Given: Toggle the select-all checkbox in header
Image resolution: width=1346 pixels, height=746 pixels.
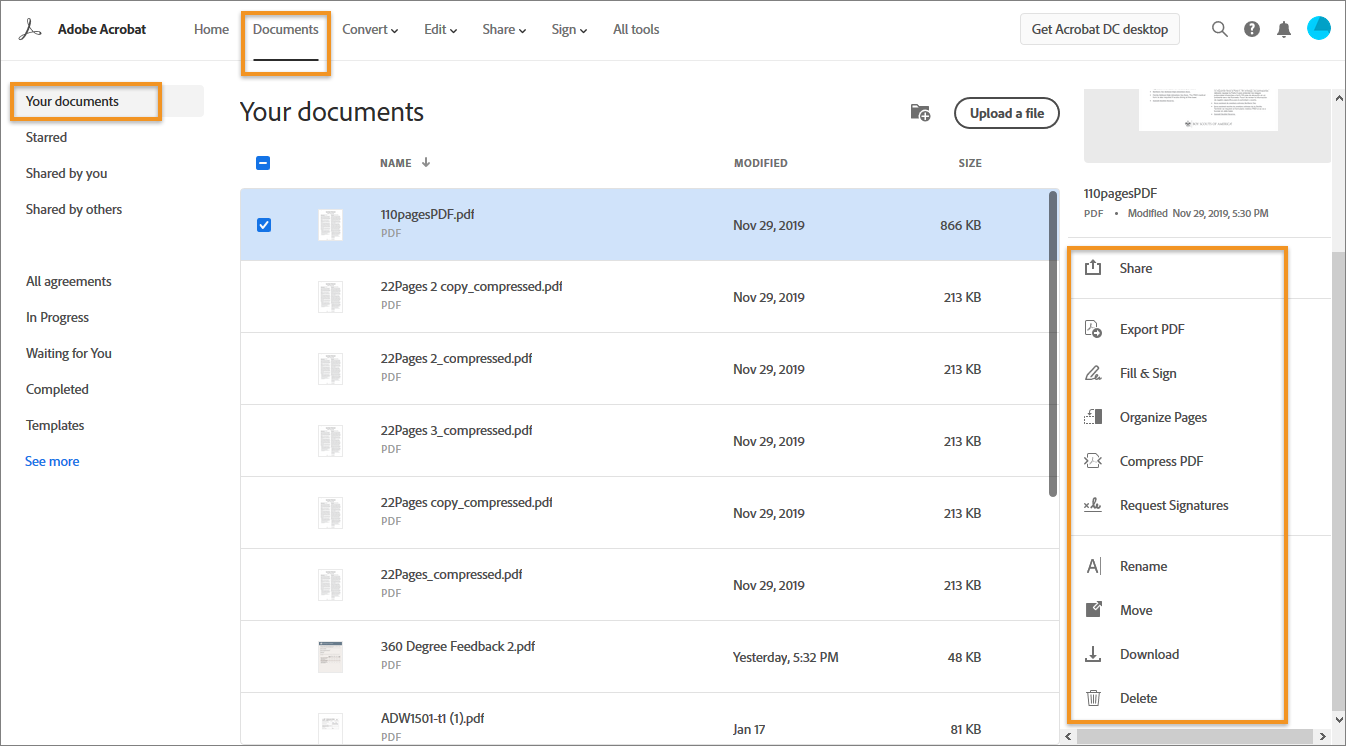Looking at the screenshot, I should click(263, 163).
